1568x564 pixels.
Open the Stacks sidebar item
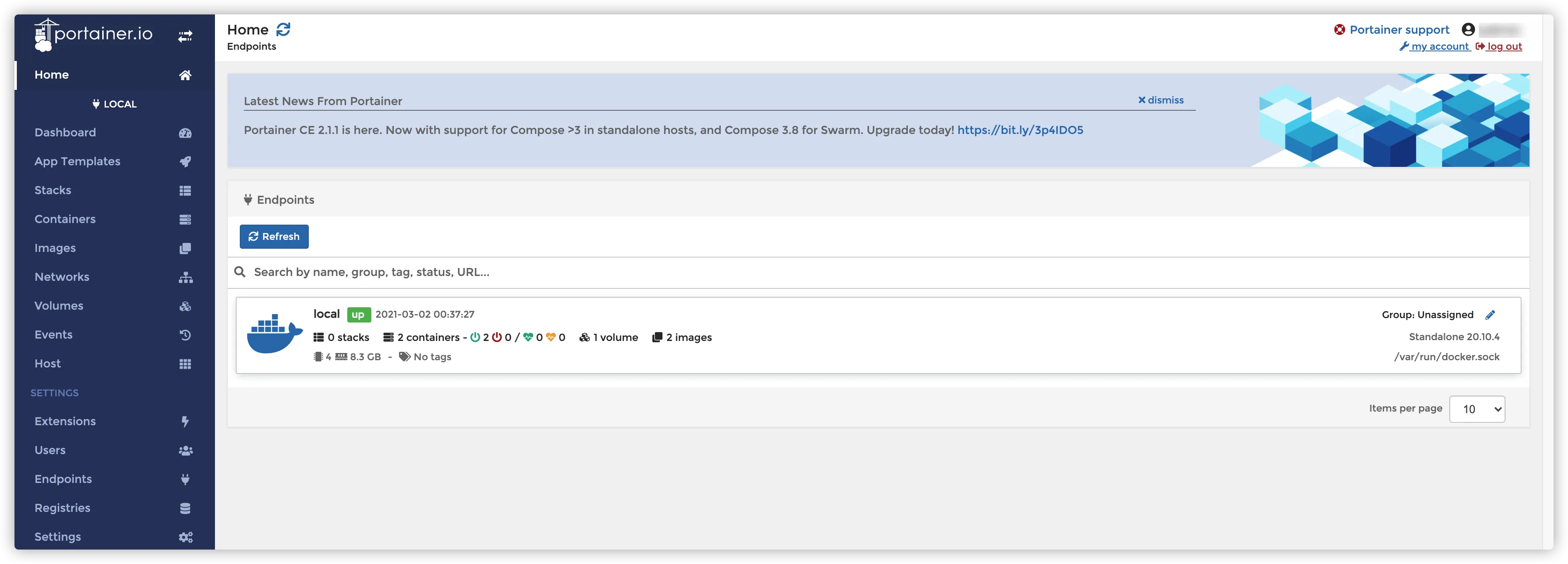click(x=53, y=190)
